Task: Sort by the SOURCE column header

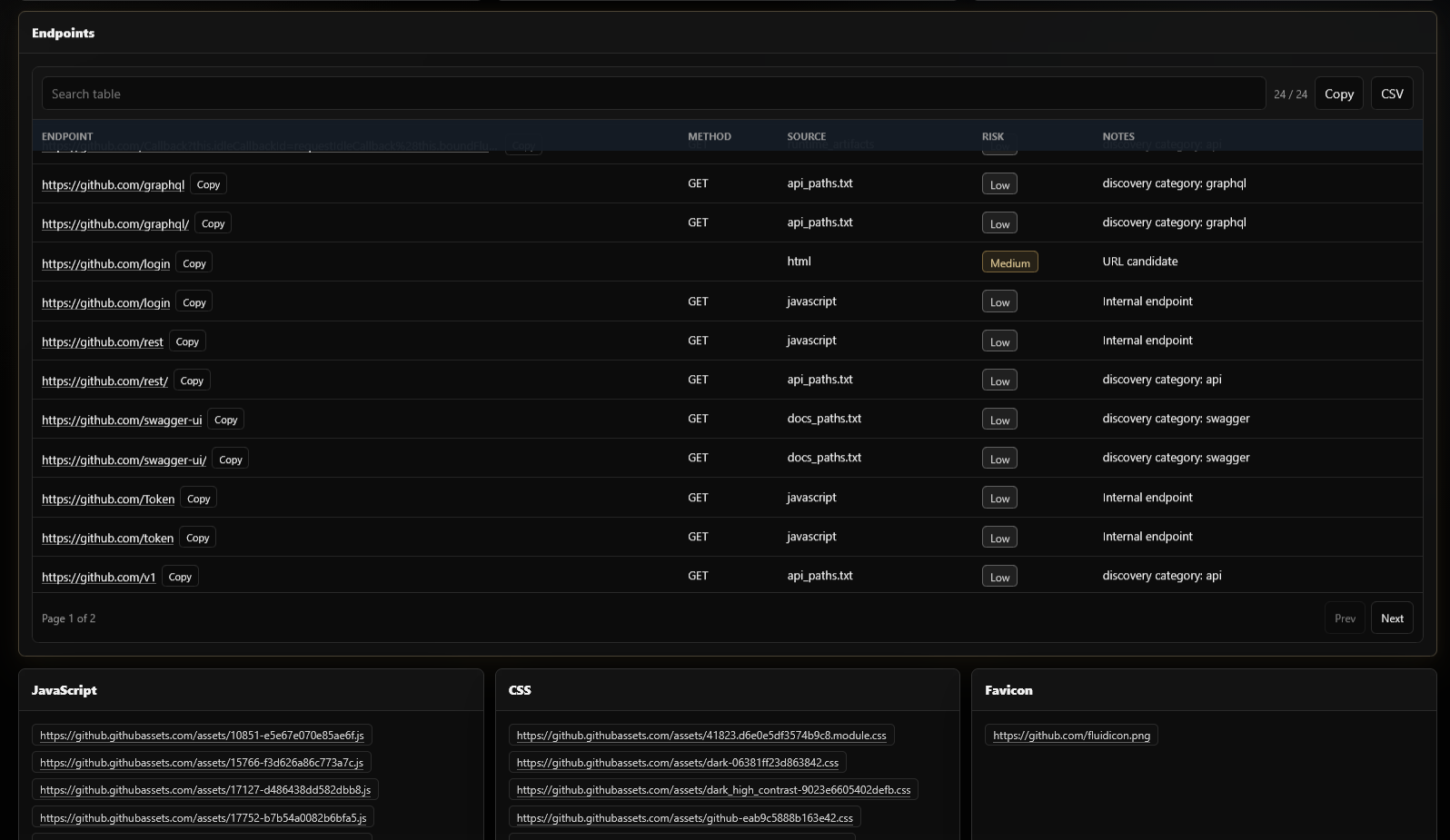Action: (x=807, y=136)
